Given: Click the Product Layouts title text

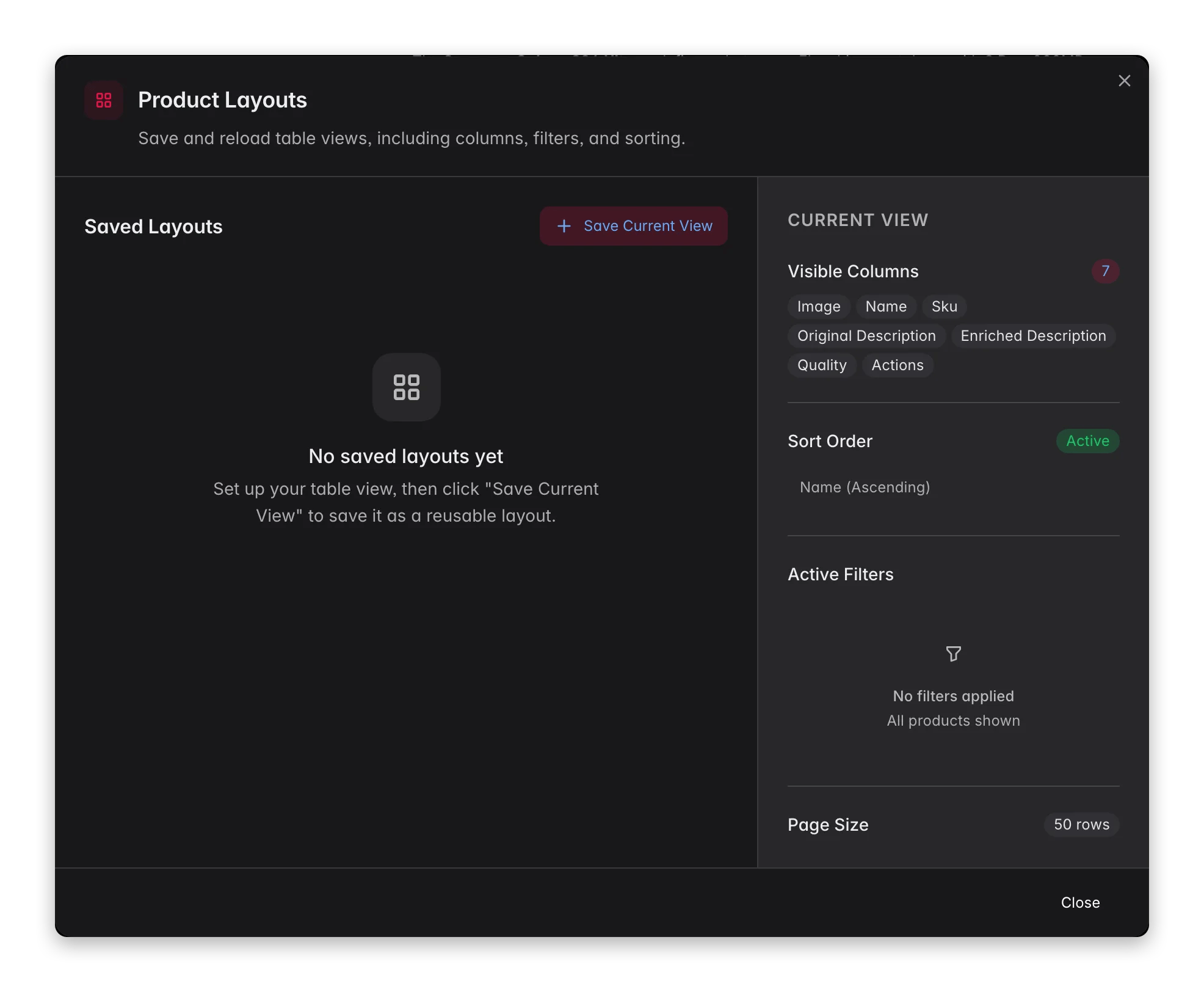Looking at the screenshot, I should coord(222,100).
